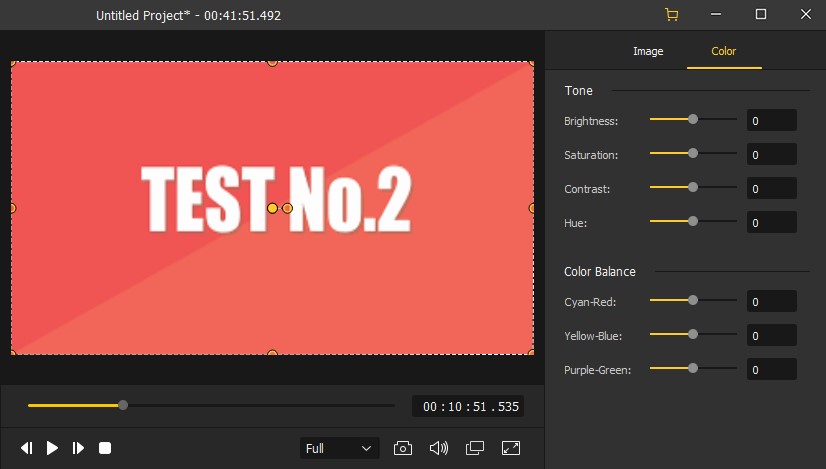Take a snapshot with the camera icon

coord(403,448)
